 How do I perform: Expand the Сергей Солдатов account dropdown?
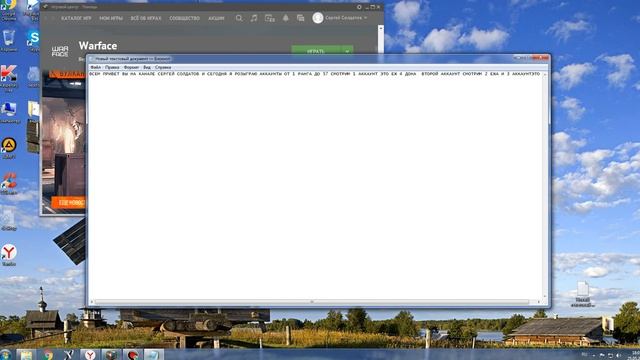[346, 18]
